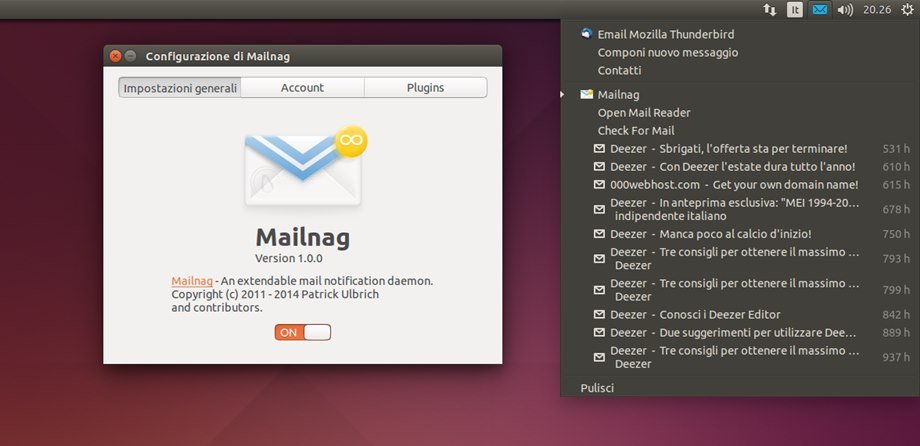Click Pulisci to clear notifications

[597, 387]
